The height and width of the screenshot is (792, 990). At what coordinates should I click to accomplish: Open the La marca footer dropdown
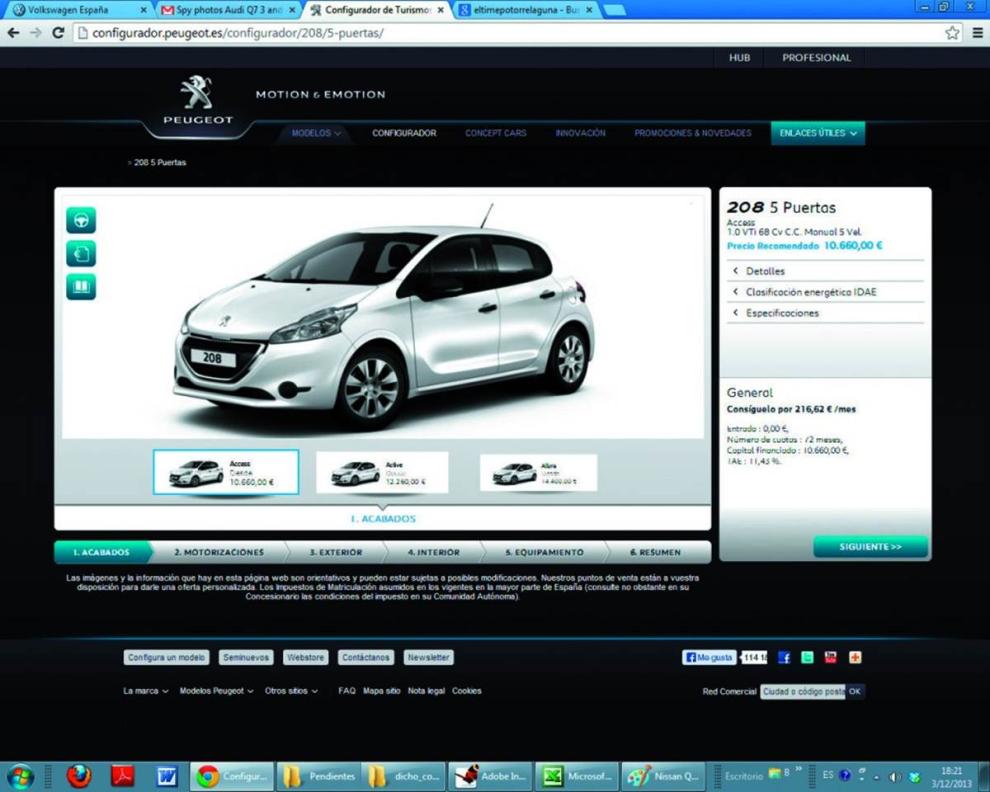click(x=146, y=691)
